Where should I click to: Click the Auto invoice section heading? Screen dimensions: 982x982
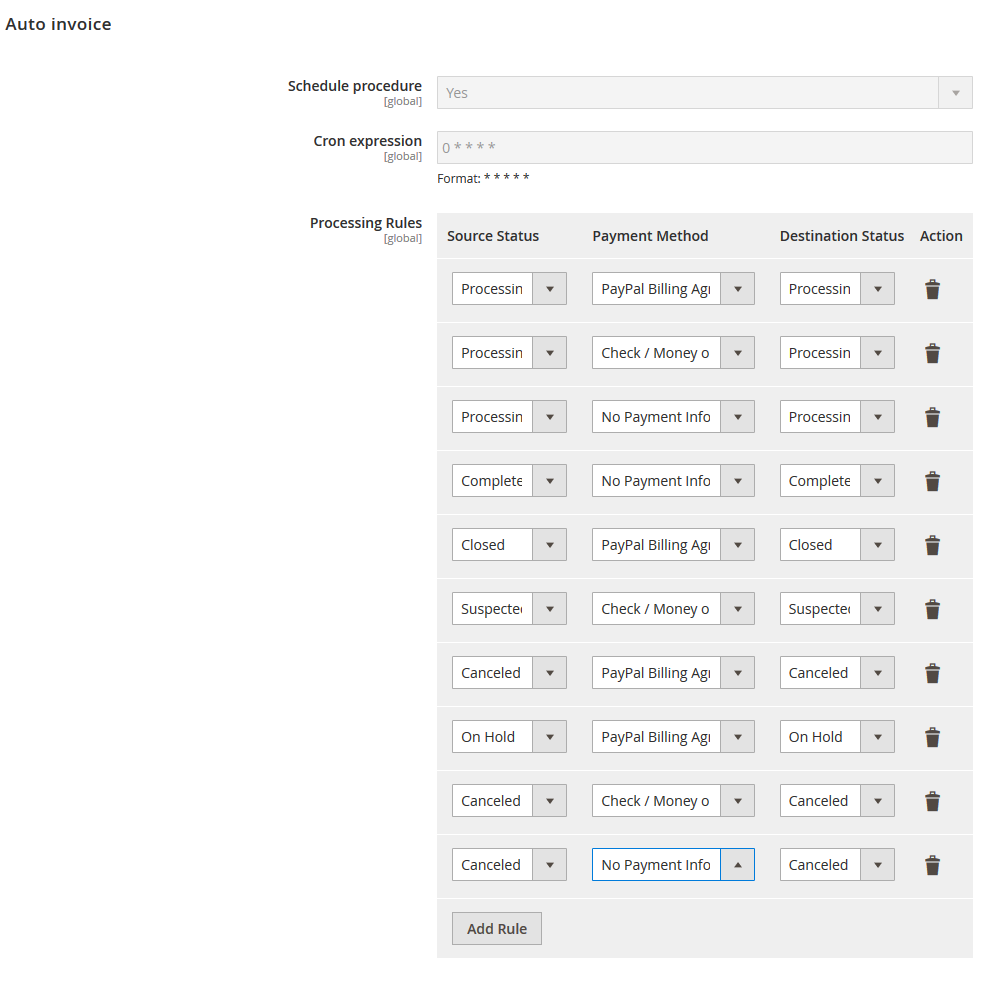click(x=59, y=25)
